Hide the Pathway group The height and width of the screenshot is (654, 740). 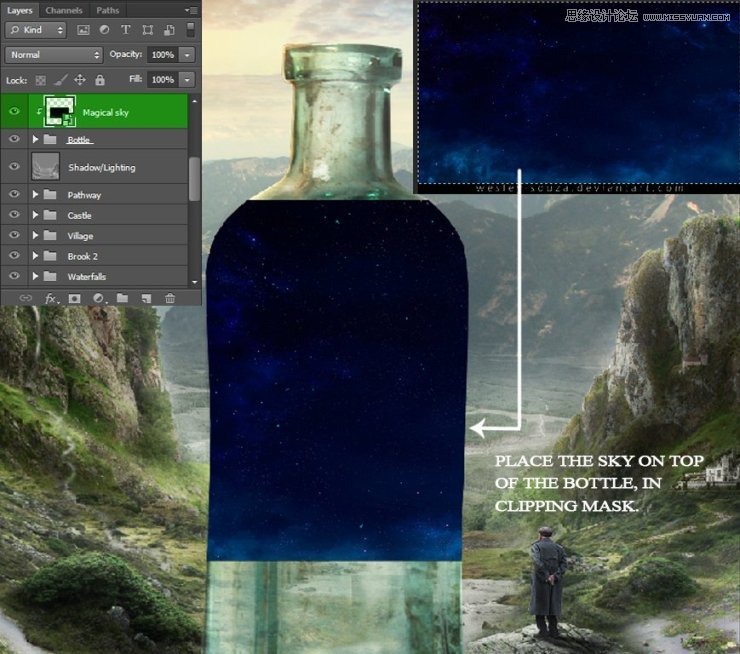point(14,194)
